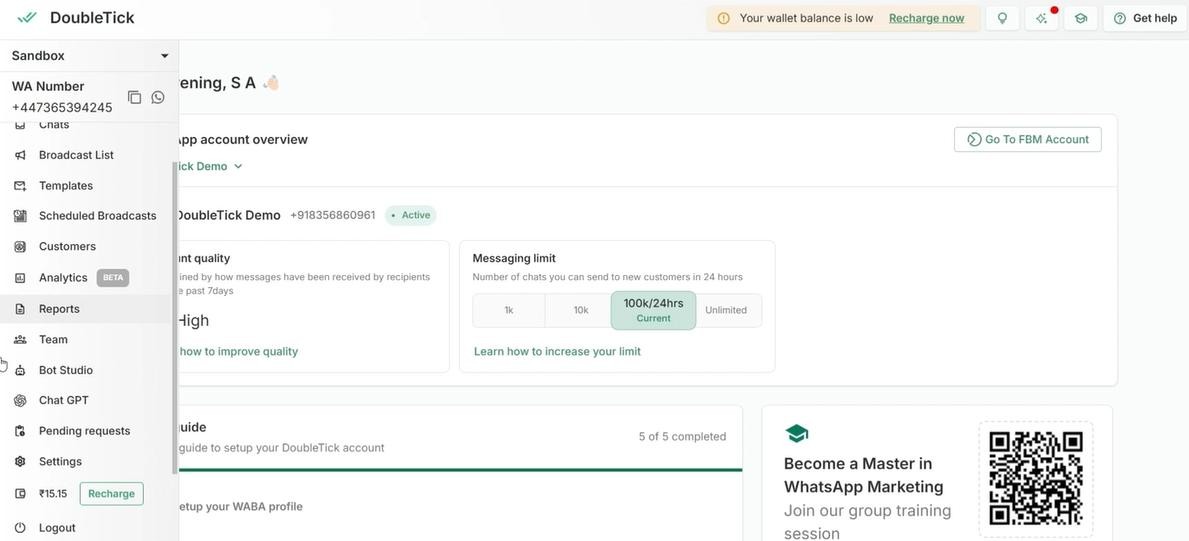1189x541 pixels.
Task: Go to Reports in the sidebar
Action: click(59, 309)
